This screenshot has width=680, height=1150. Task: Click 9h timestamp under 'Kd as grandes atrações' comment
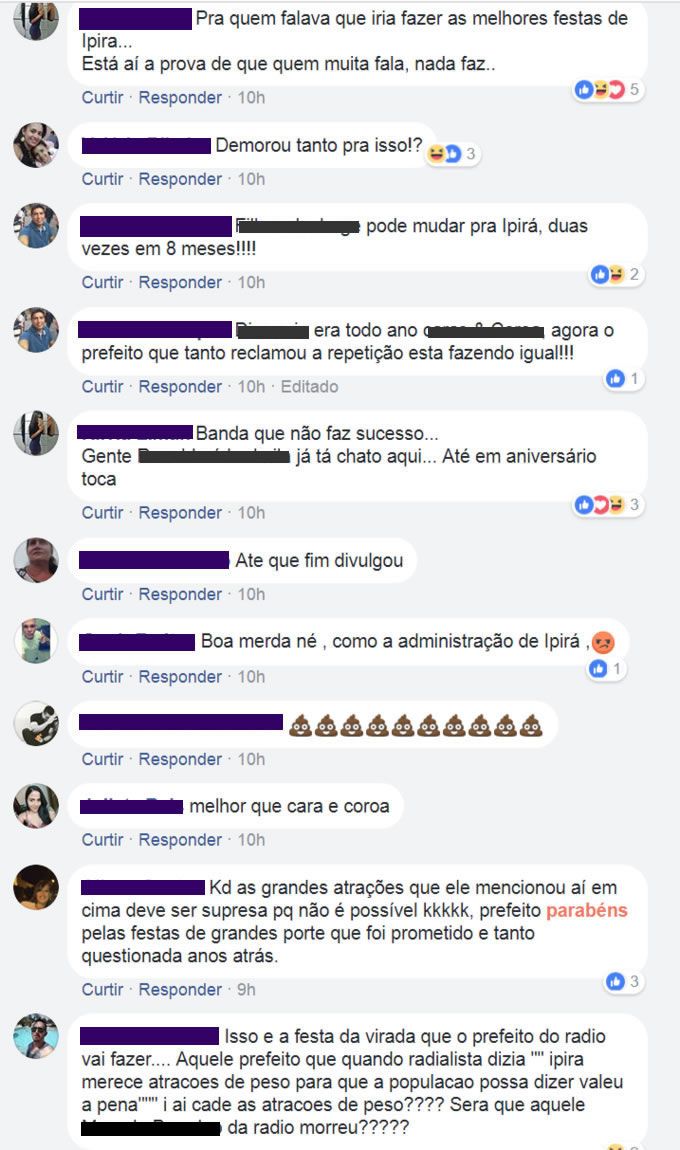click(246, 989)
